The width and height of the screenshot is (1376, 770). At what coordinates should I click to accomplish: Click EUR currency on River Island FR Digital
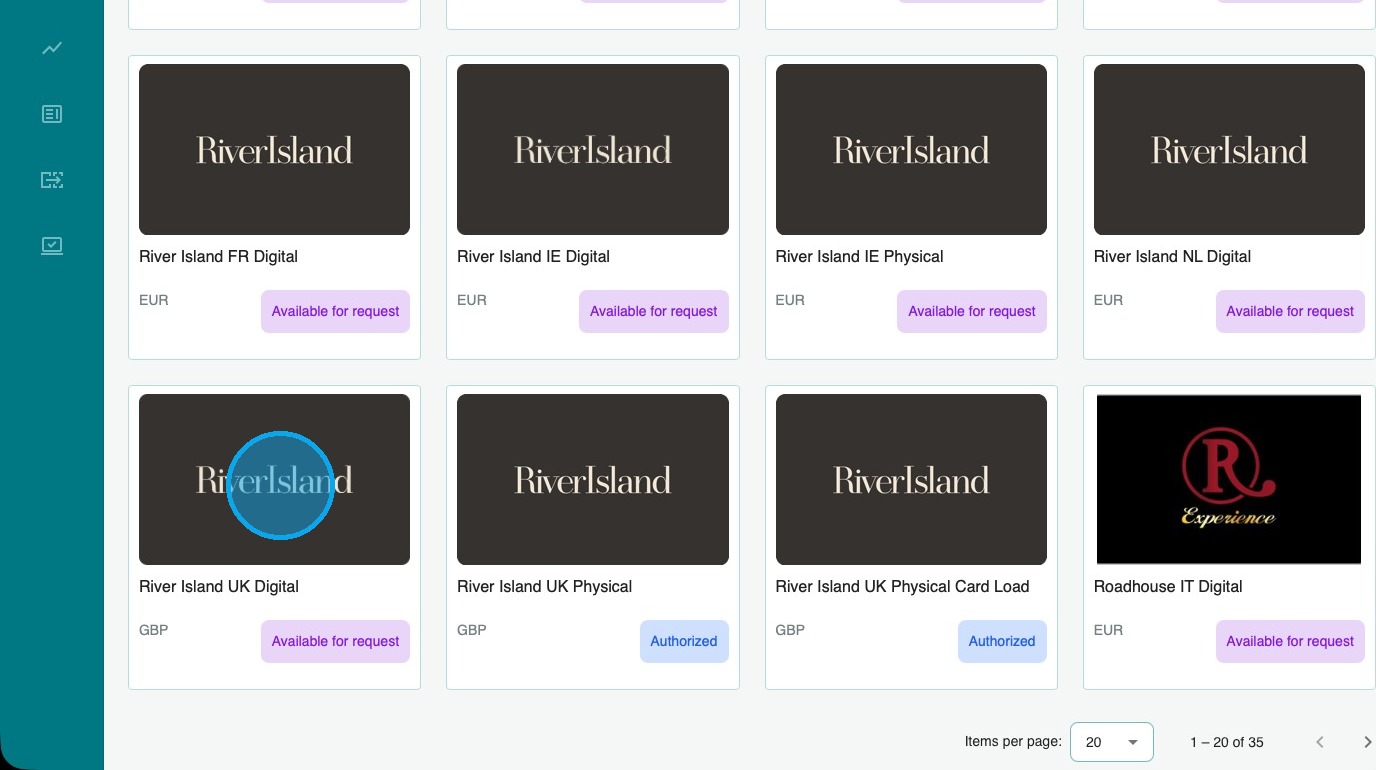154,300
